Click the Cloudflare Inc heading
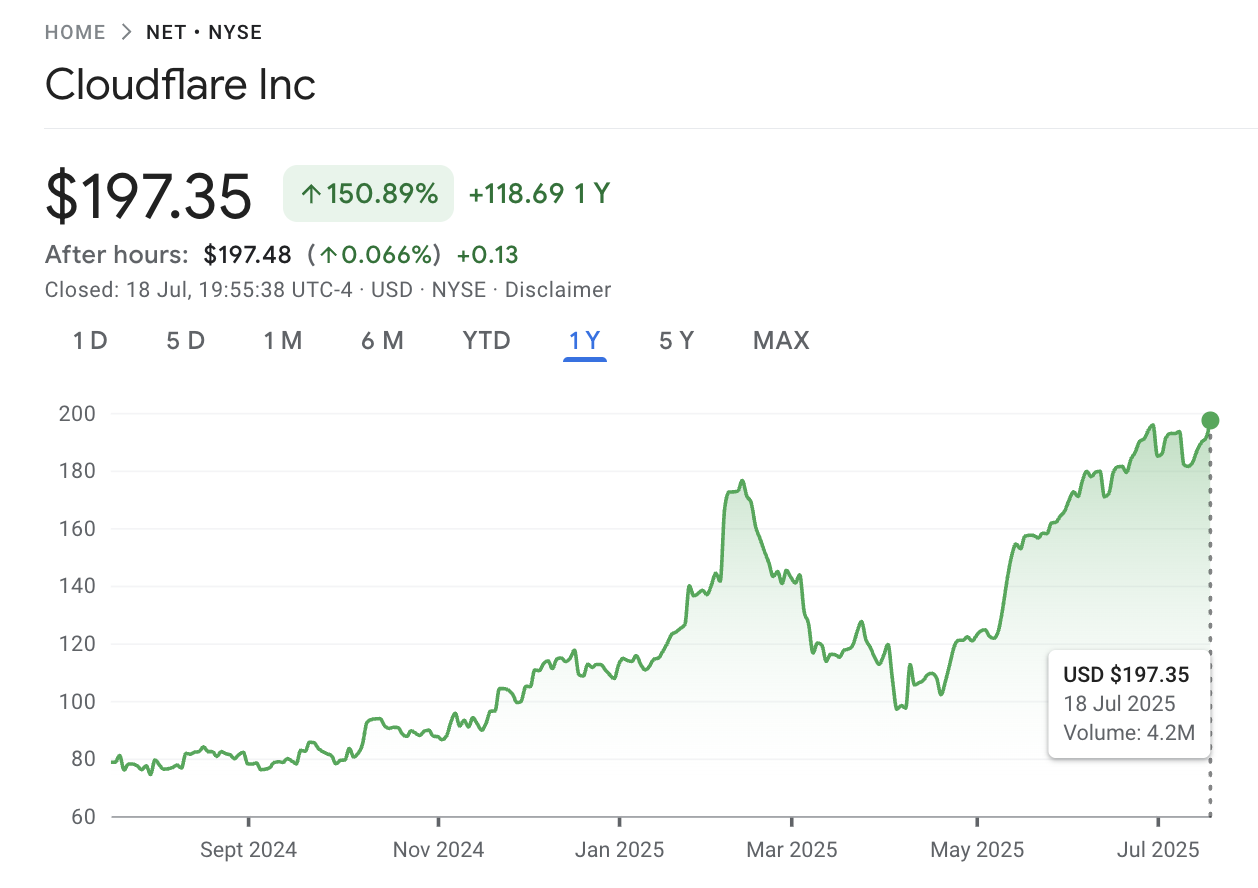Viewport: 1258px width, 888px height. pos(181,84)
